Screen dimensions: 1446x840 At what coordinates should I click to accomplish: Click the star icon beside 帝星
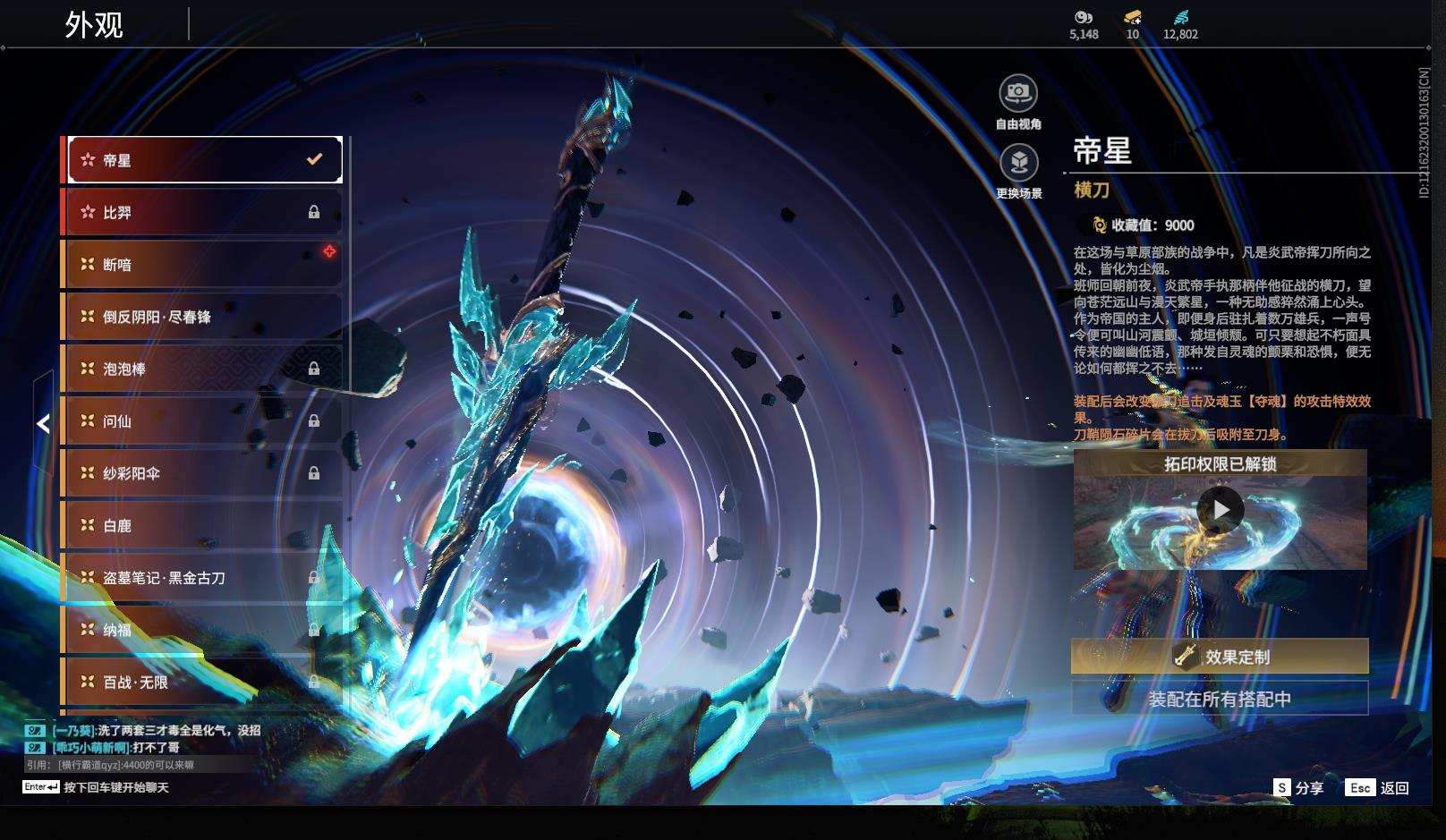tap(88, 160)
